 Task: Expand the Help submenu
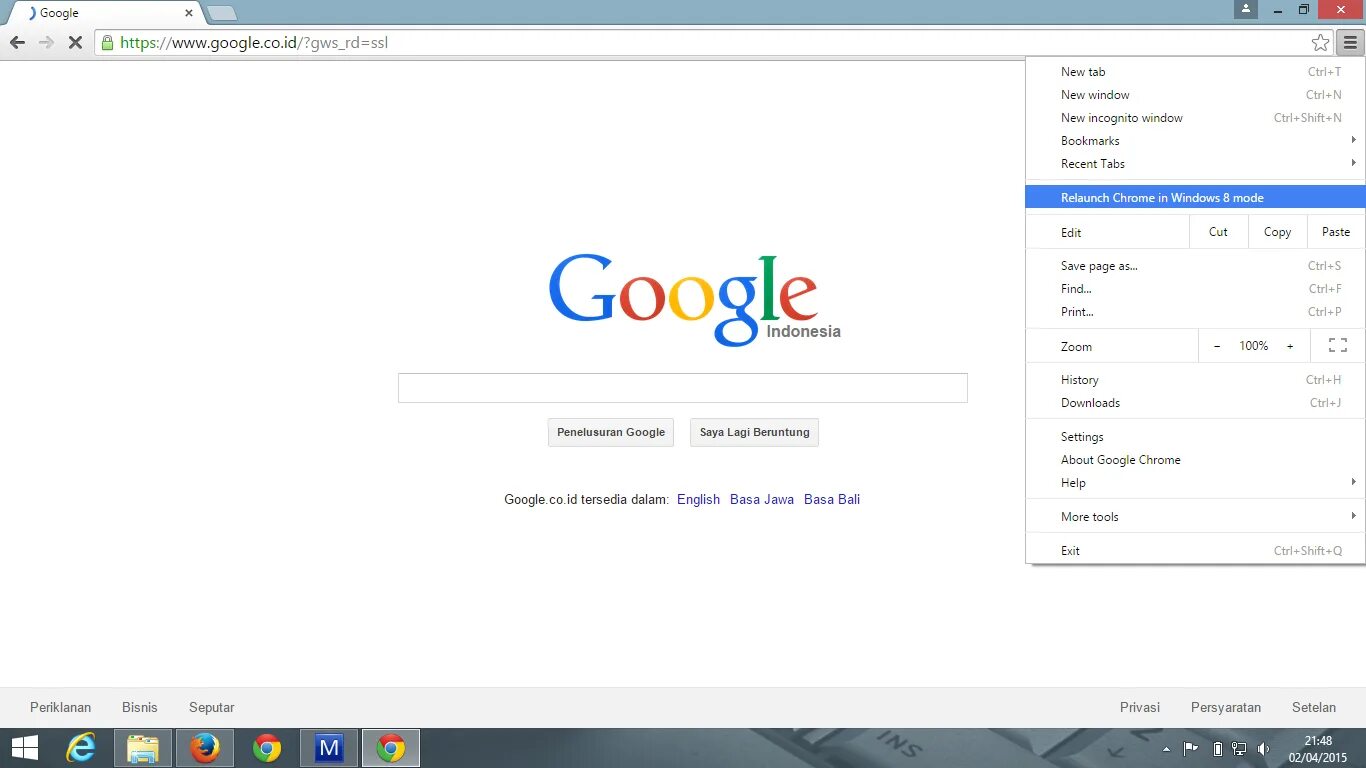pyautogui.click(x=1196, y=483)
